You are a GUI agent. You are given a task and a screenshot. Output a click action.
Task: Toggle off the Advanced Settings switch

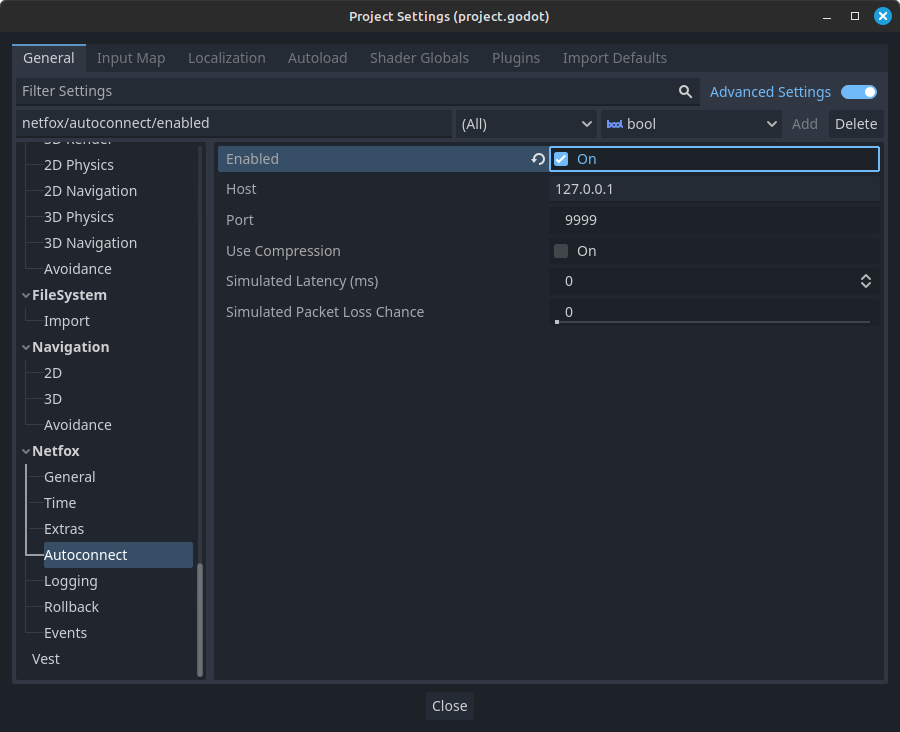(859, 91)
